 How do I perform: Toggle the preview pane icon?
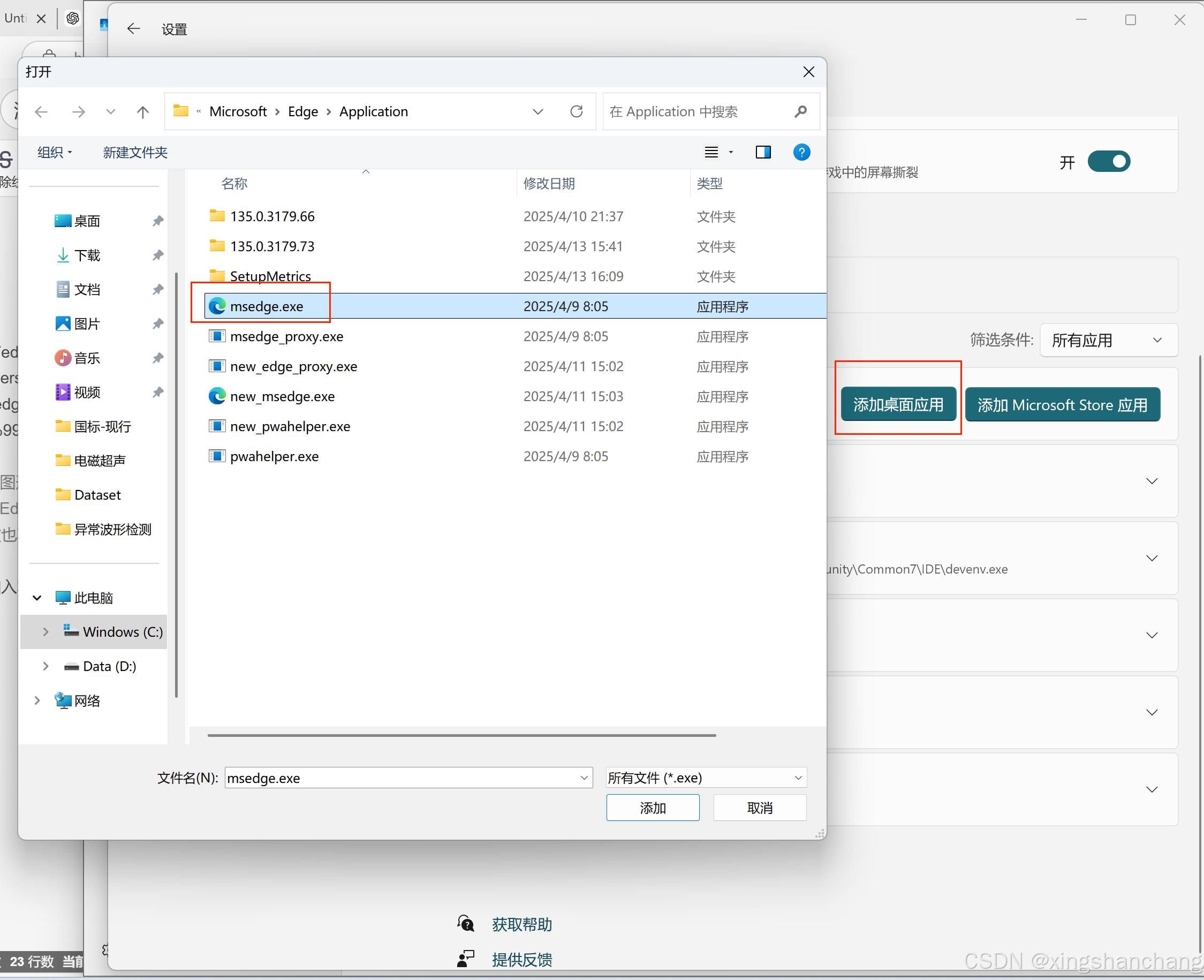point(763,152)
